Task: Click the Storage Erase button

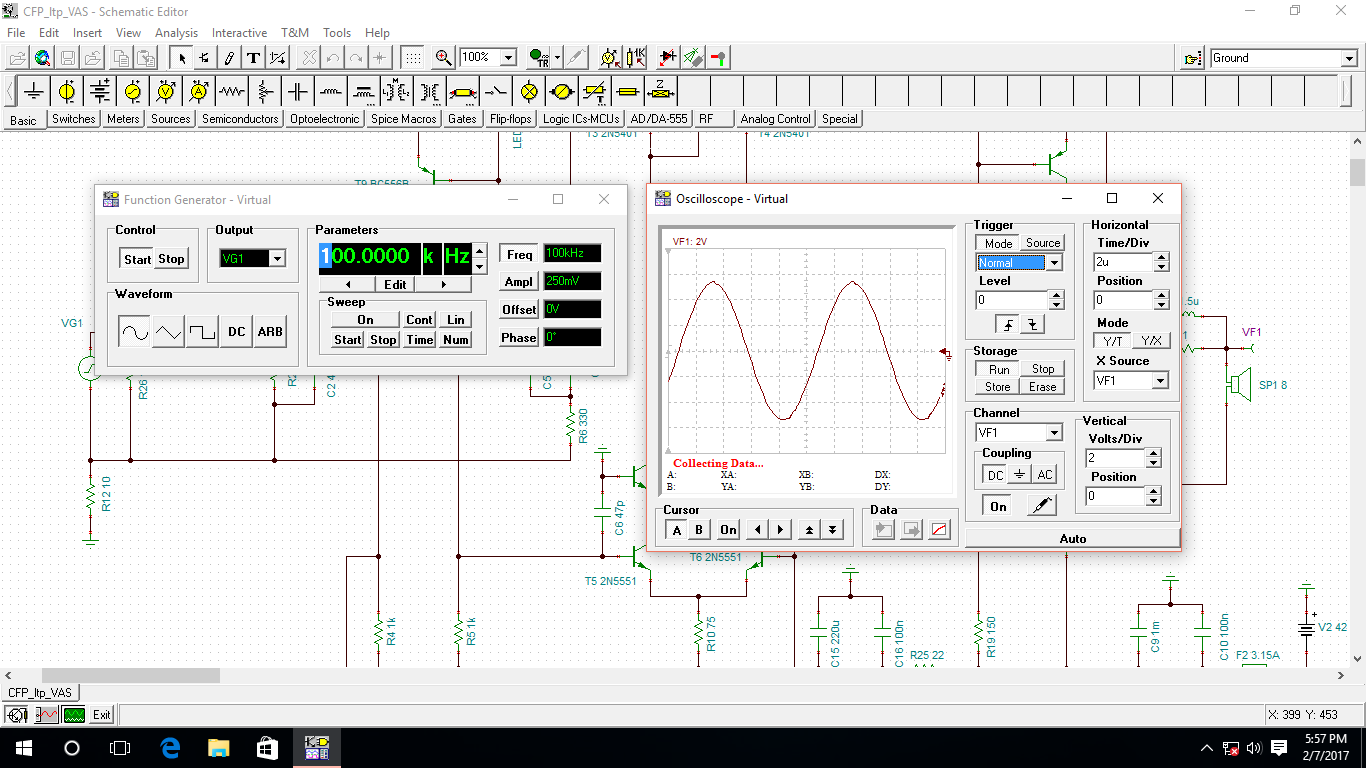Action: [x=1043, y=387]
